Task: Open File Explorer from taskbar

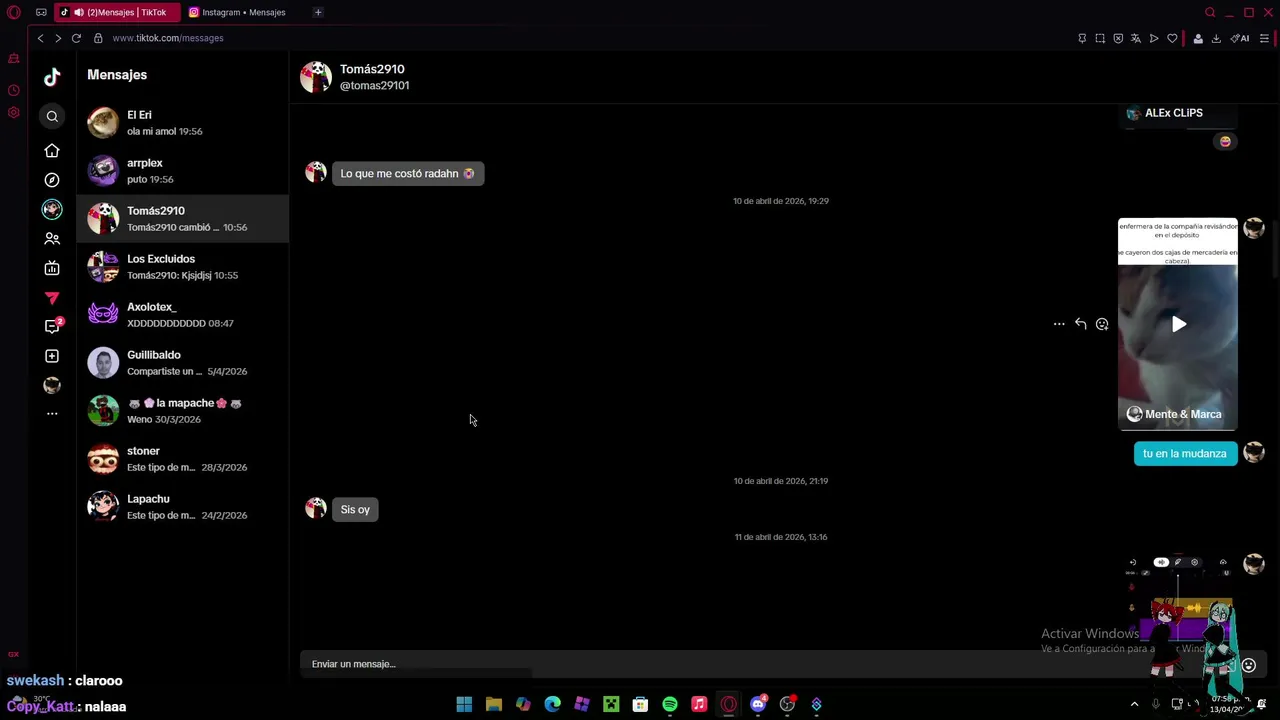Action: coord(493,705)
